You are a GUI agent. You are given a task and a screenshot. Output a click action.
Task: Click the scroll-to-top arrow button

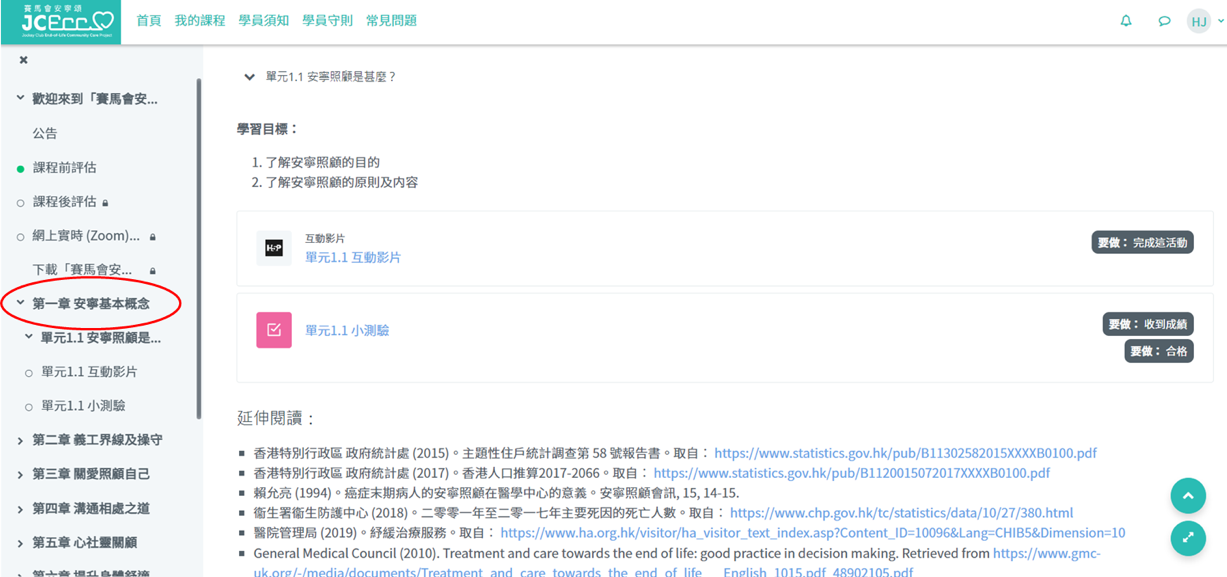pos(1188,496)
